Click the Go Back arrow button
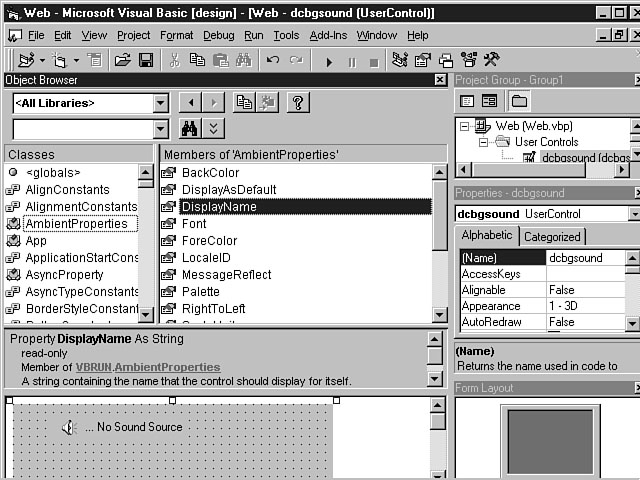The image size is (640, 480). pos(190,102)
